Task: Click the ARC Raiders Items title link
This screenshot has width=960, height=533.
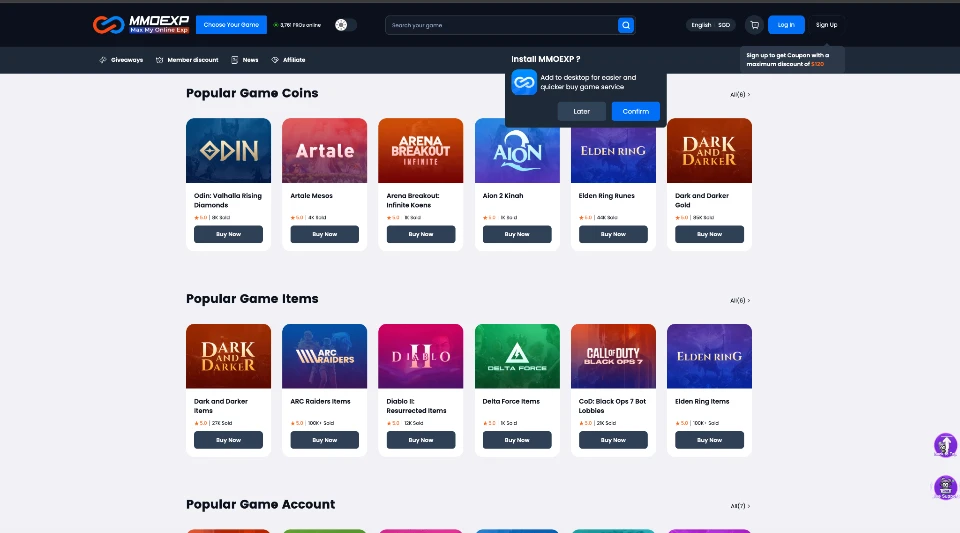Action: 320,401
